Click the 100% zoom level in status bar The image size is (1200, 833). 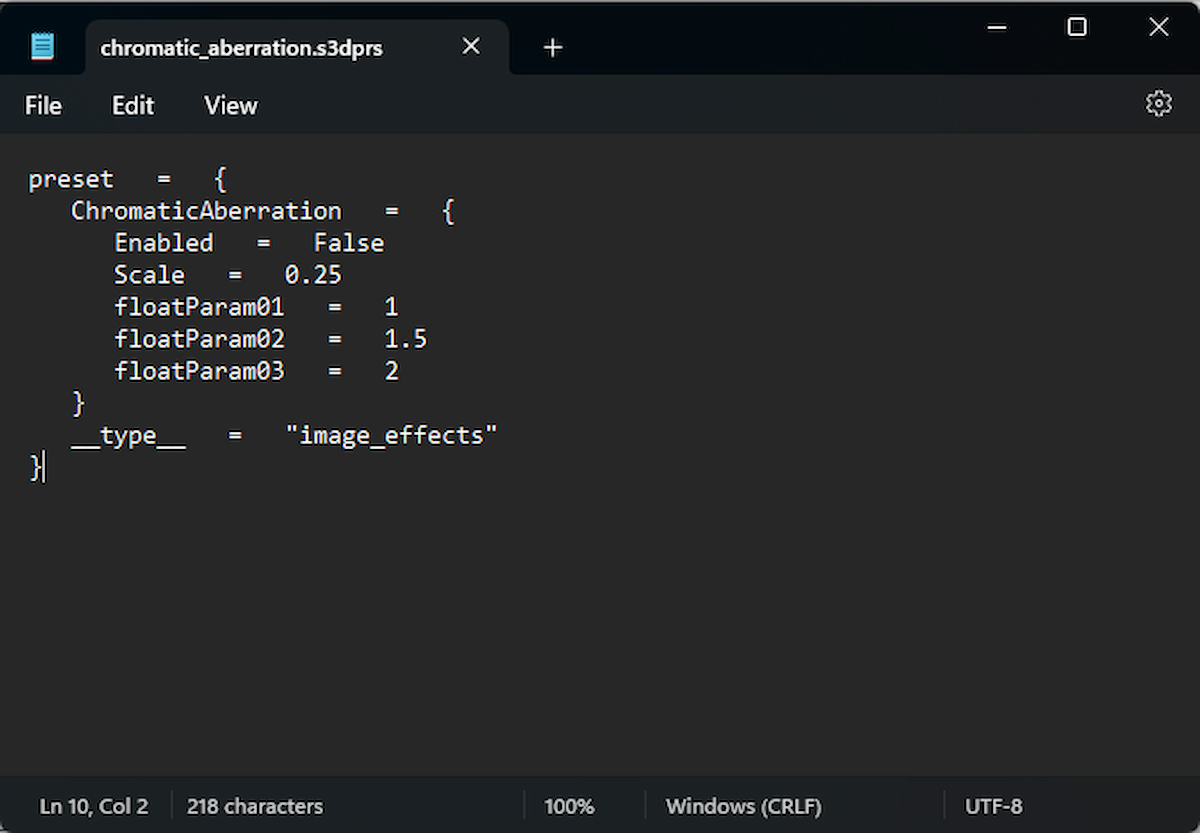[569, 806]
